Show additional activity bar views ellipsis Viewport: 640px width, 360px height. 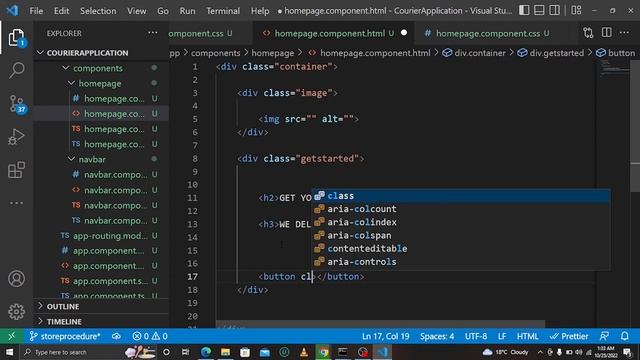click(x=16, y=203)
